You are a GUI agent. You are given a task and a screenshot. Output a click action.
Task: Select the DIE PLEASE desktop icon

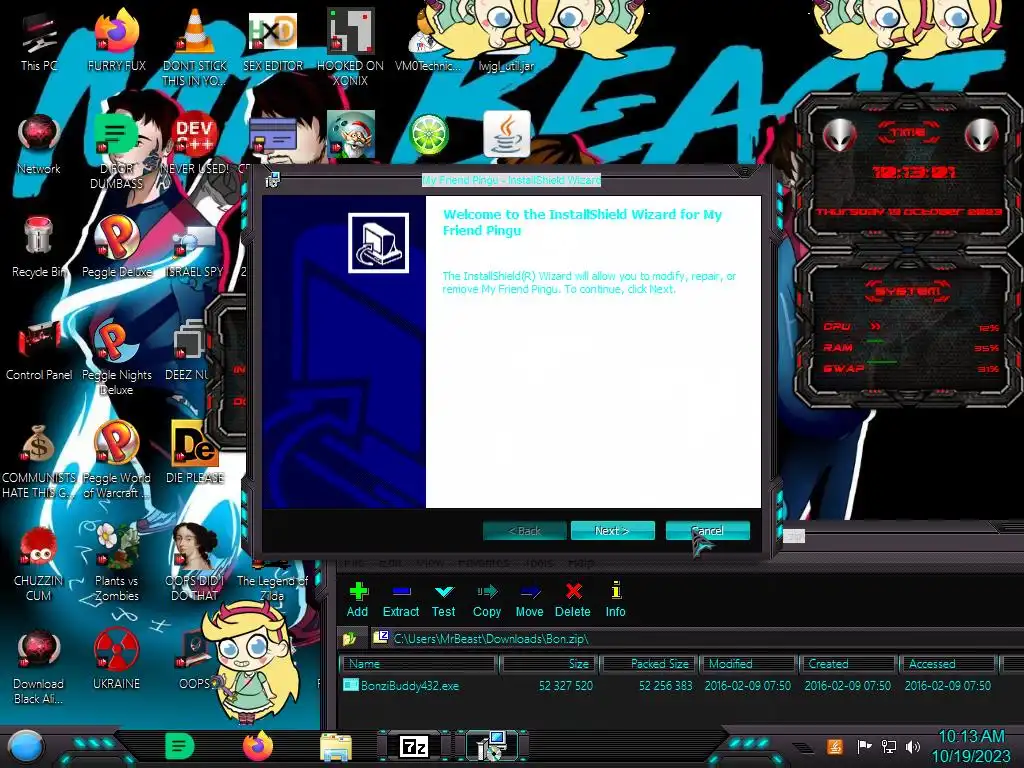tap(195, 453)
